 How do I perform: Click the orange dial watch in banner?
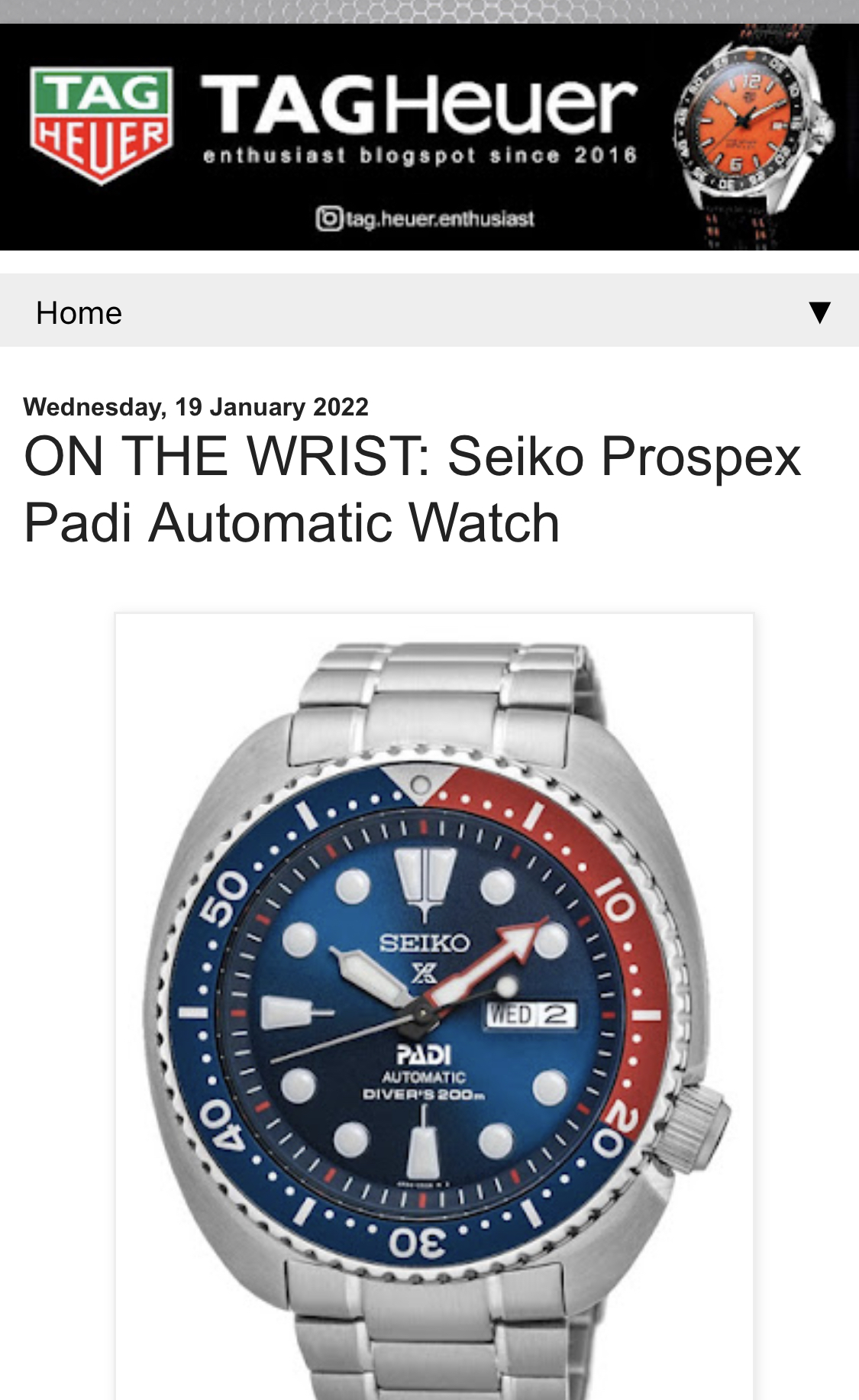click(752, 137)
